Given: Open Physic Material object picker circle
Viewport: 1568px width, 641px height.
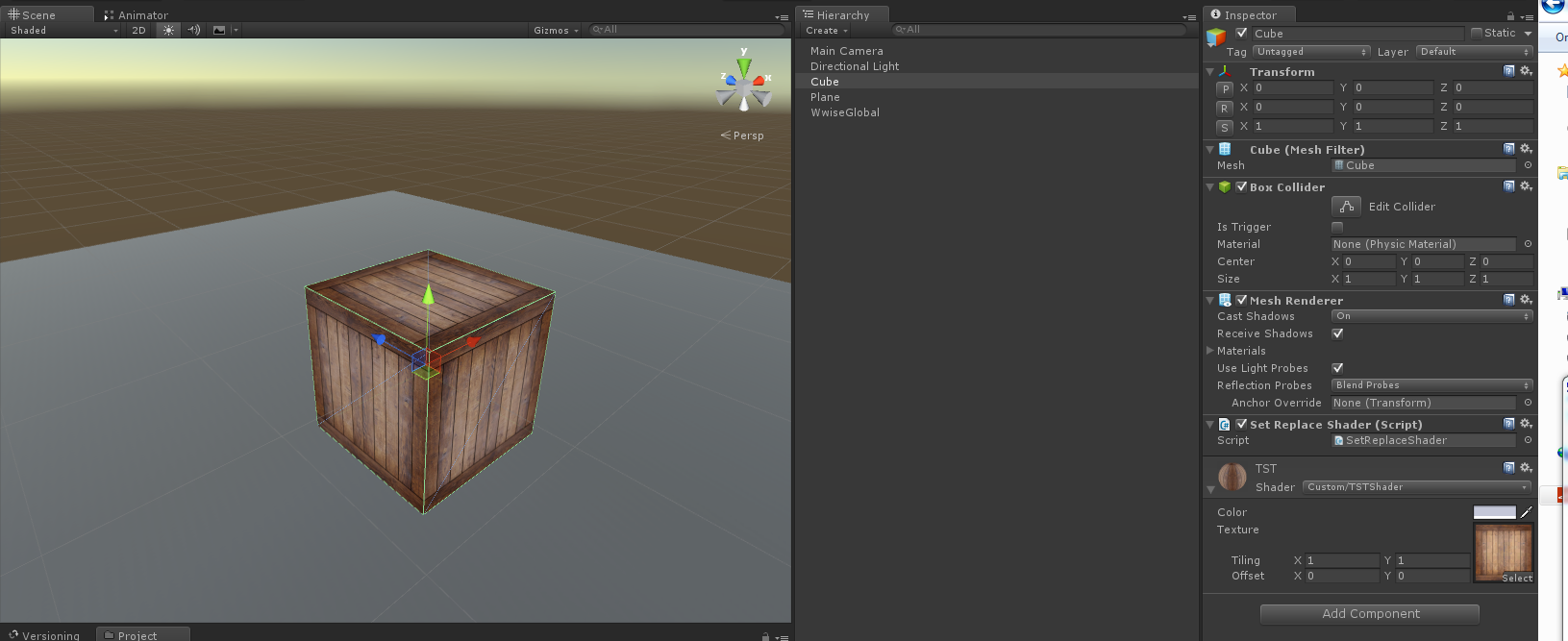Looking at the screenshot, I should pos(1528,244).
